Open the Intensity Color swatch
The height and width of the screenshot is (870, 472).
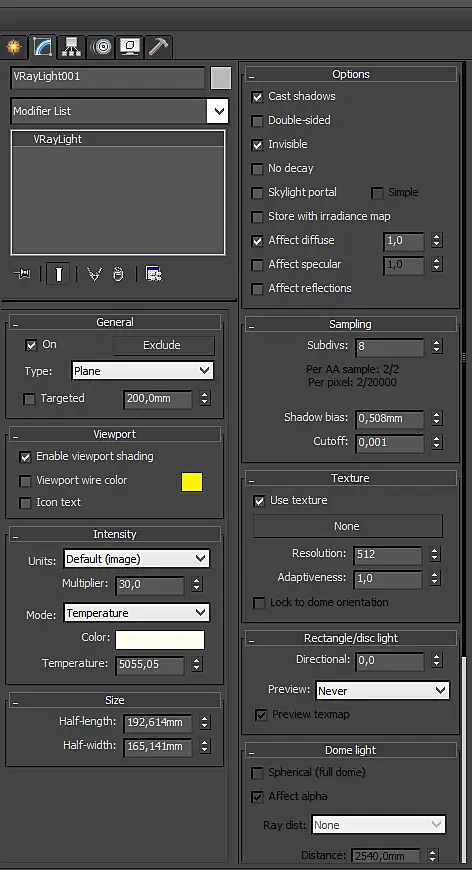(160, 639)
